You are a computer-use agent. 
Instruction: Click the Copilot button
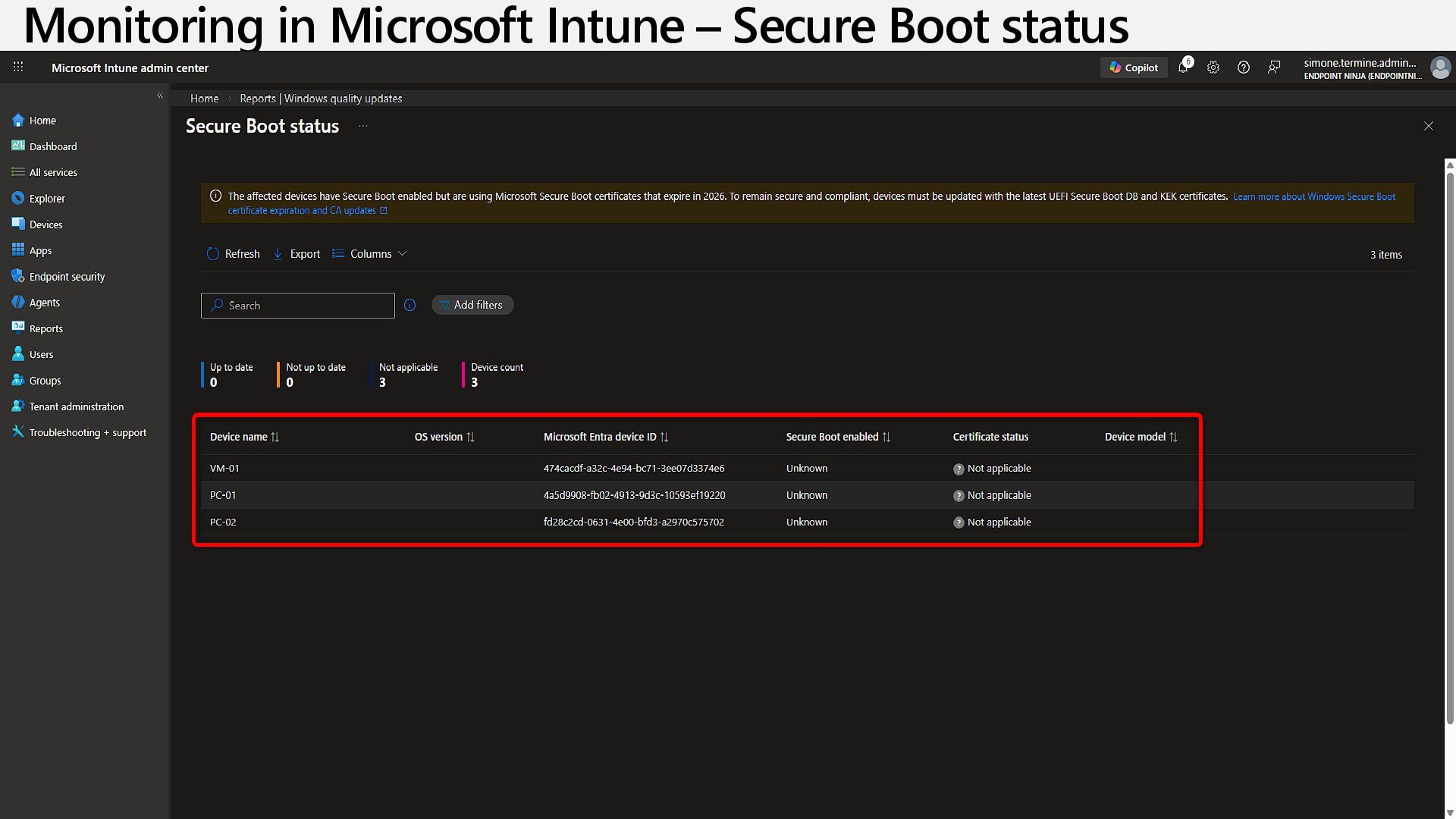click(x=1134, y=67)
